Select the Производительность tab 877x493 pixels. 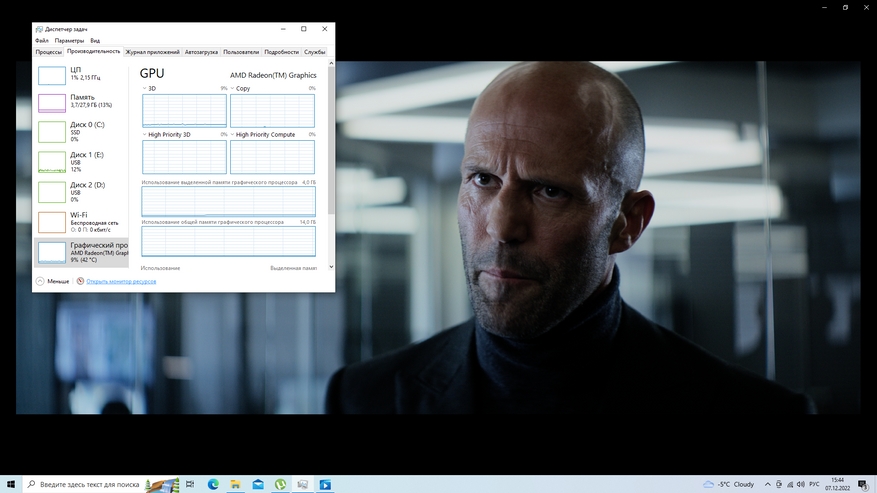pyautogui.click(x=93, y=51)
